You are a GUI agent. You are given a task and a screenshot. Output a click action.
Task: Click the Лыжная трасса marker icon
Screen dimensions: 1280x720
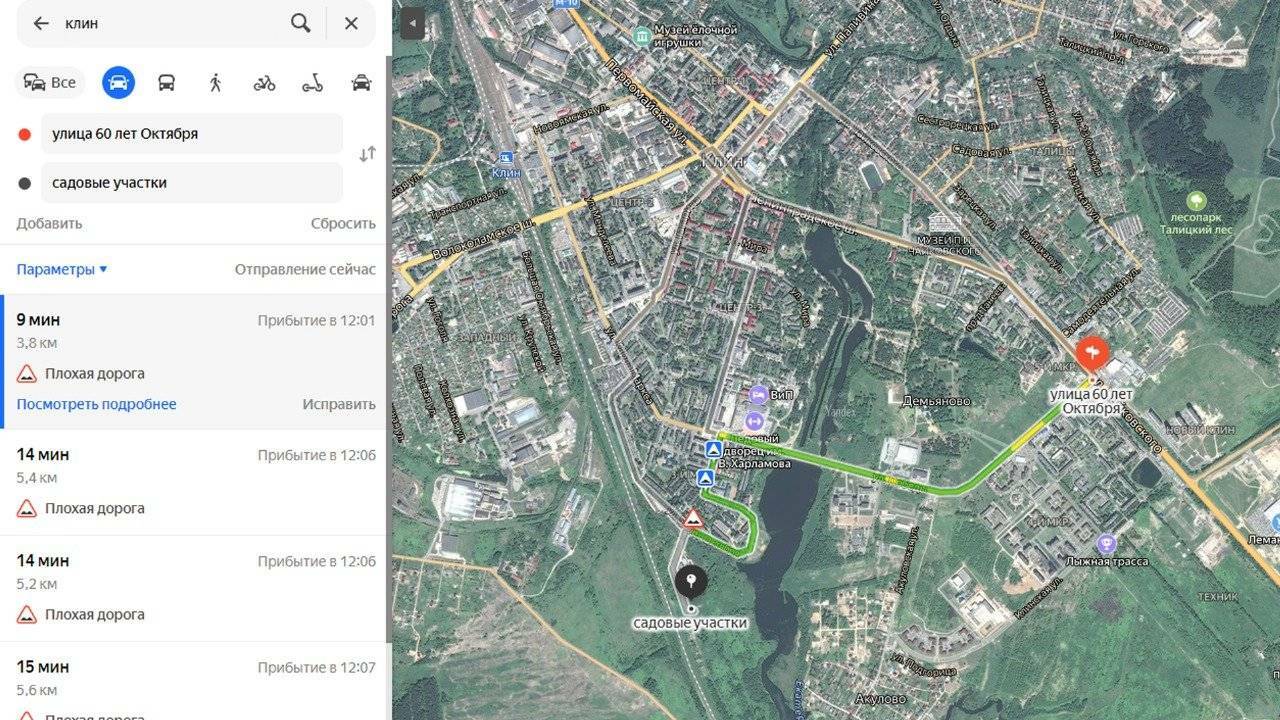pyautogui.click(x=1105, y=544)
